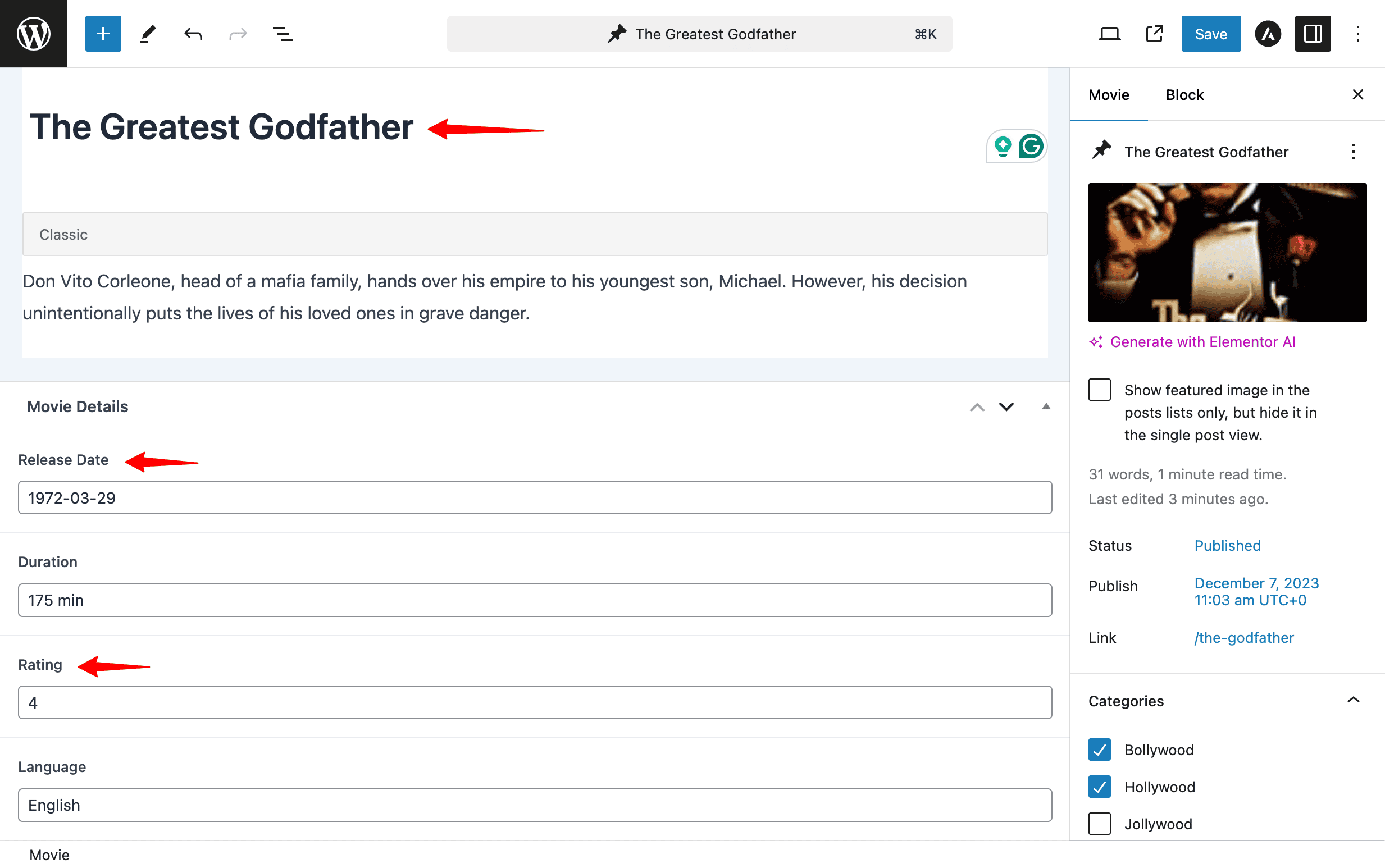
Task: Expand the Categories section
Action: (1352, 699)
